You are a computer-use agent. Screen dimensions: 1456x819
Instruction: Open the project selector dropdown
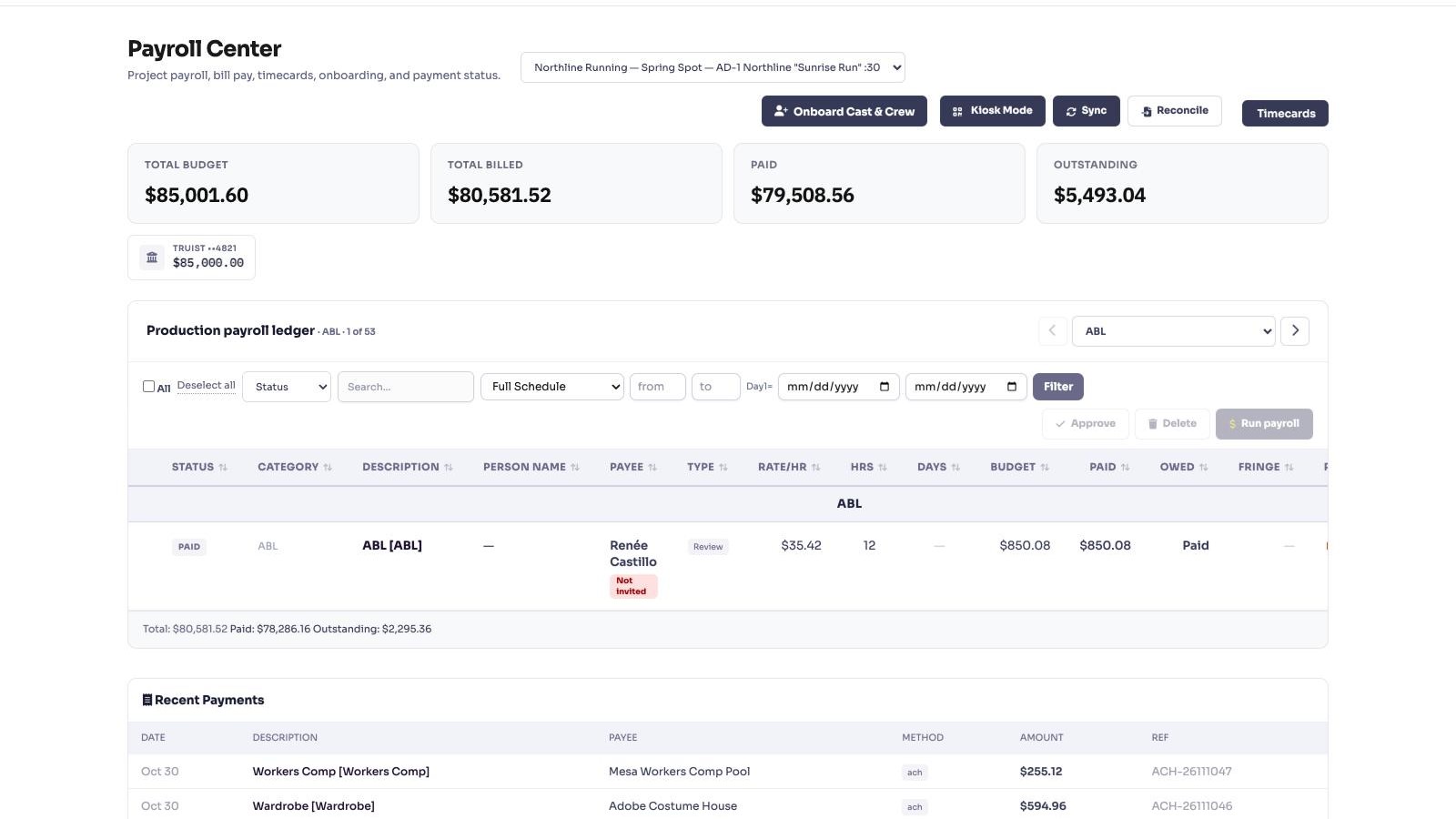[713, 67]
